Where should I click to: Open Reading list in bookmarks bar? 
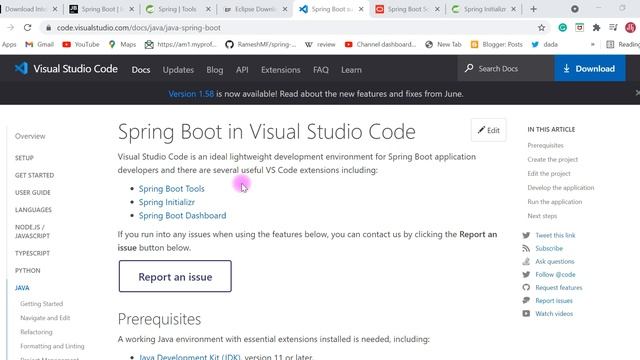pyautogui.click(x=623, y=44)
